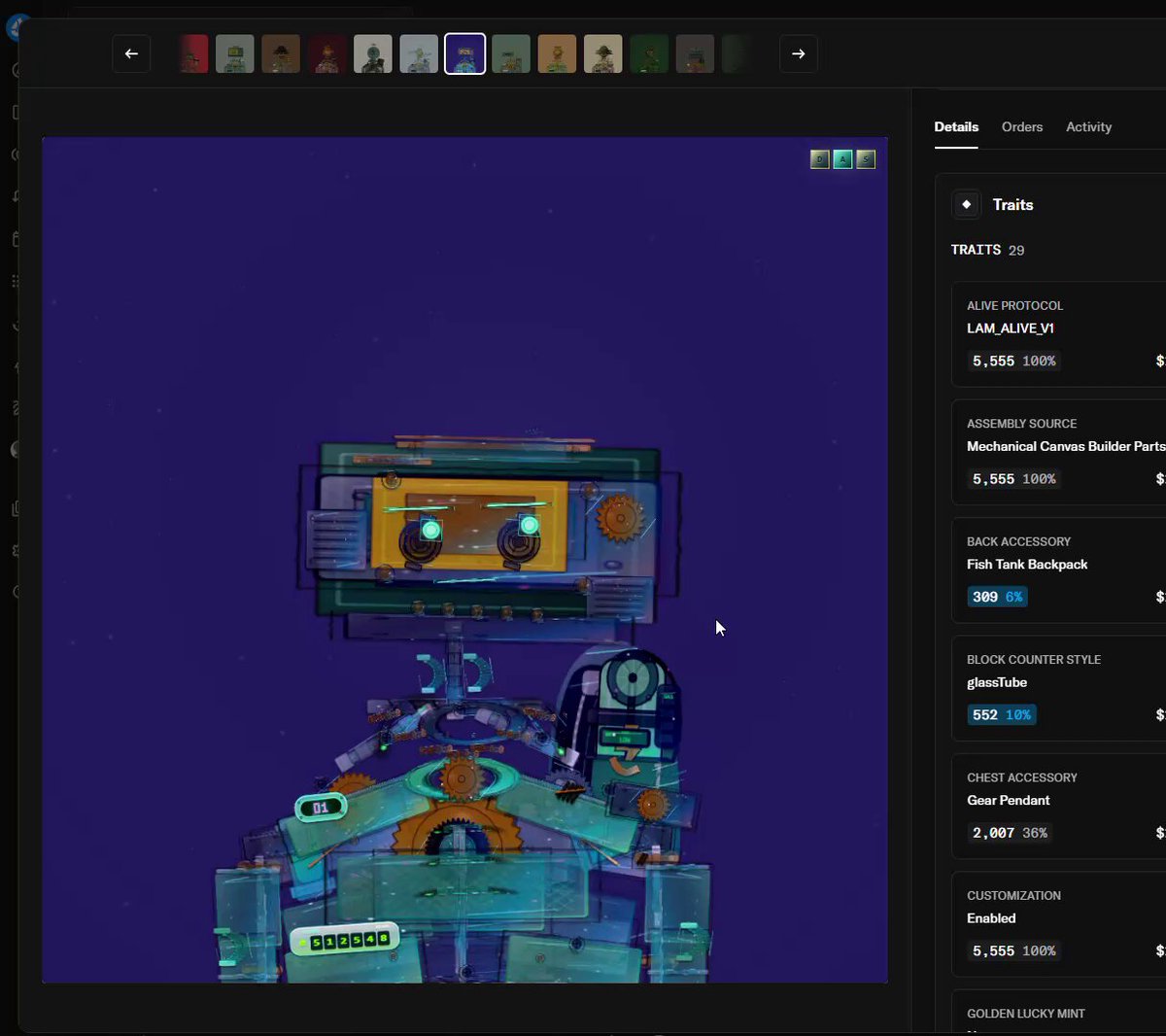Open the Orders tab
This screenshot has width=1166, height=1036.
pos(1022,126)
